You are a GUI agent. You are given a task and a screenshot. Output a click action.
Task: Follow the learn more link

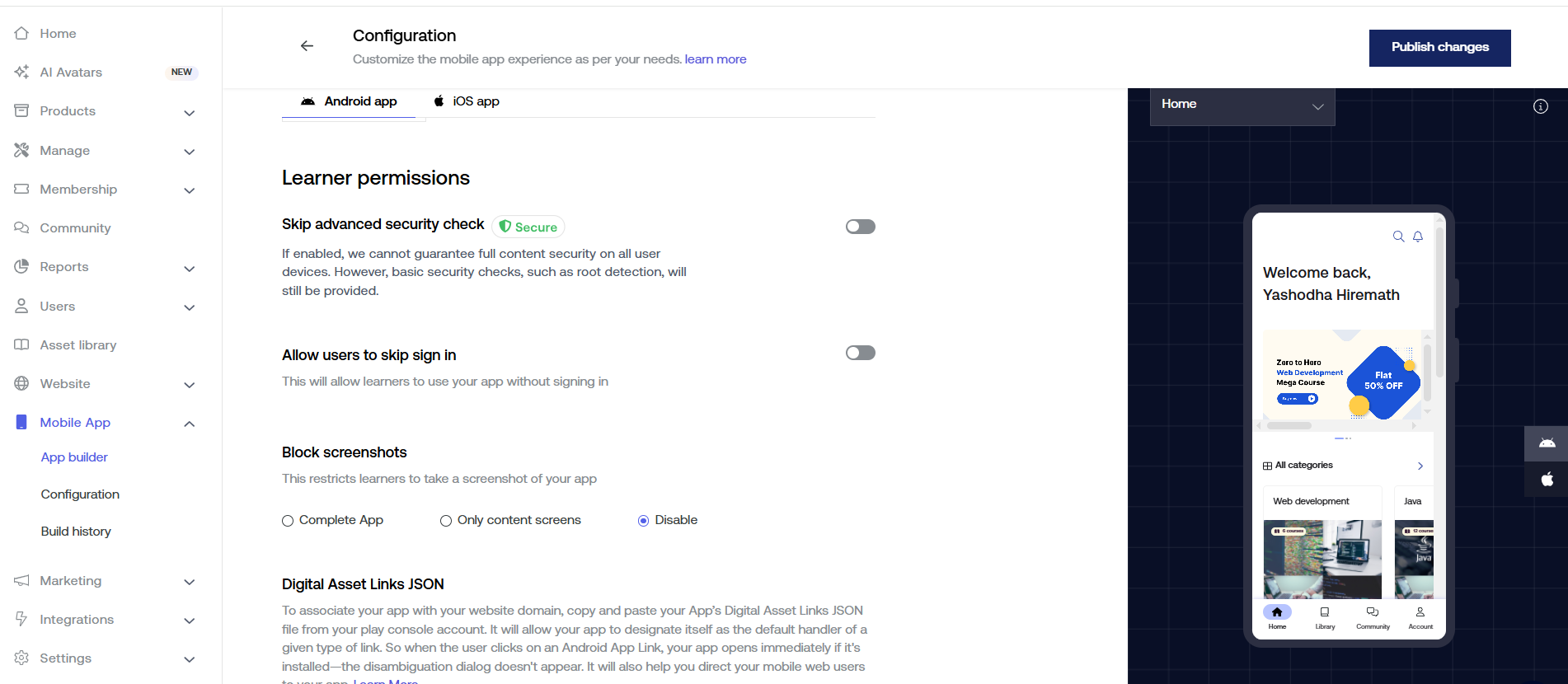point(715,59)
